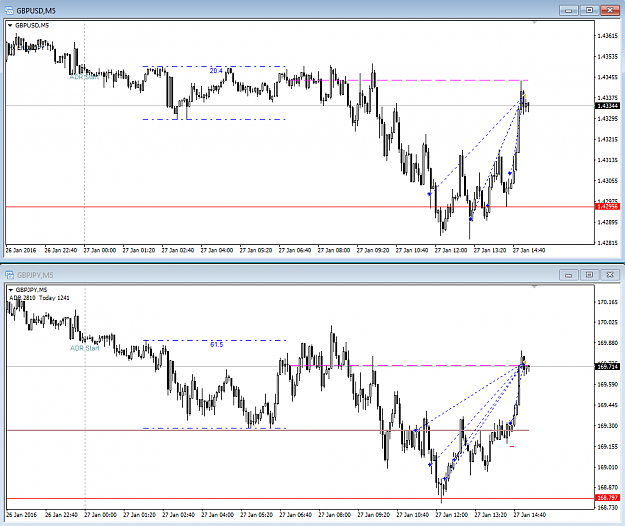Minimize the GBPUSD,M5 chart window
625x526 pixels.
(x=568, y=10)
